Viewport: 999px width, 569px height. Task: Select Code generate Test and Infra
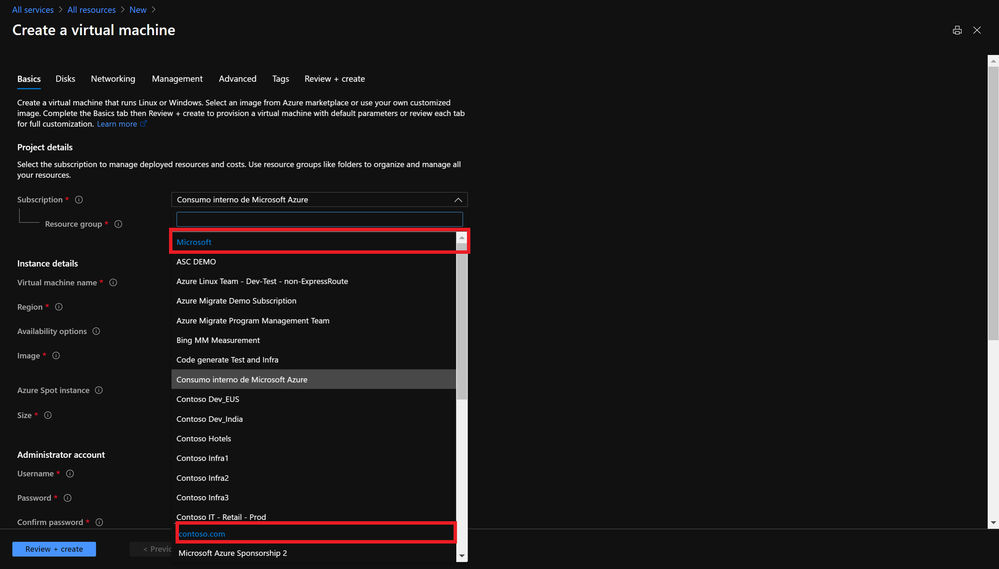pyautogui.click(x=314, y=359)
